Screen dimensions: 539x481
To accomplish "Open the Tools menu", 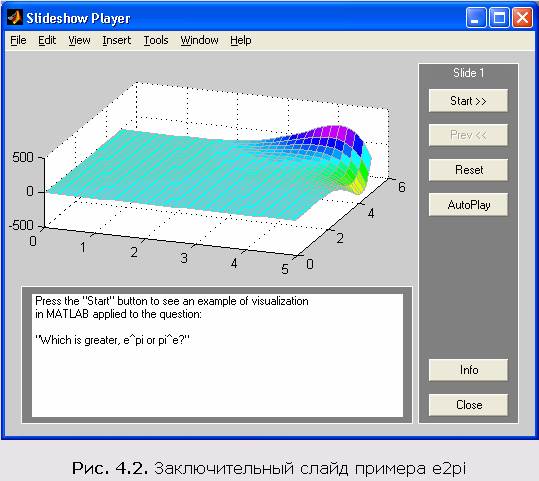I will pos(156,40).
